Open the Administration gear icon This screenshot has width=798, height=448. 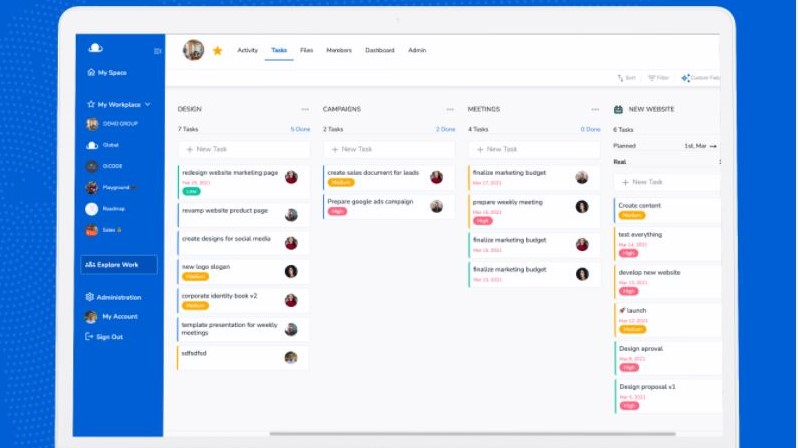90,297
